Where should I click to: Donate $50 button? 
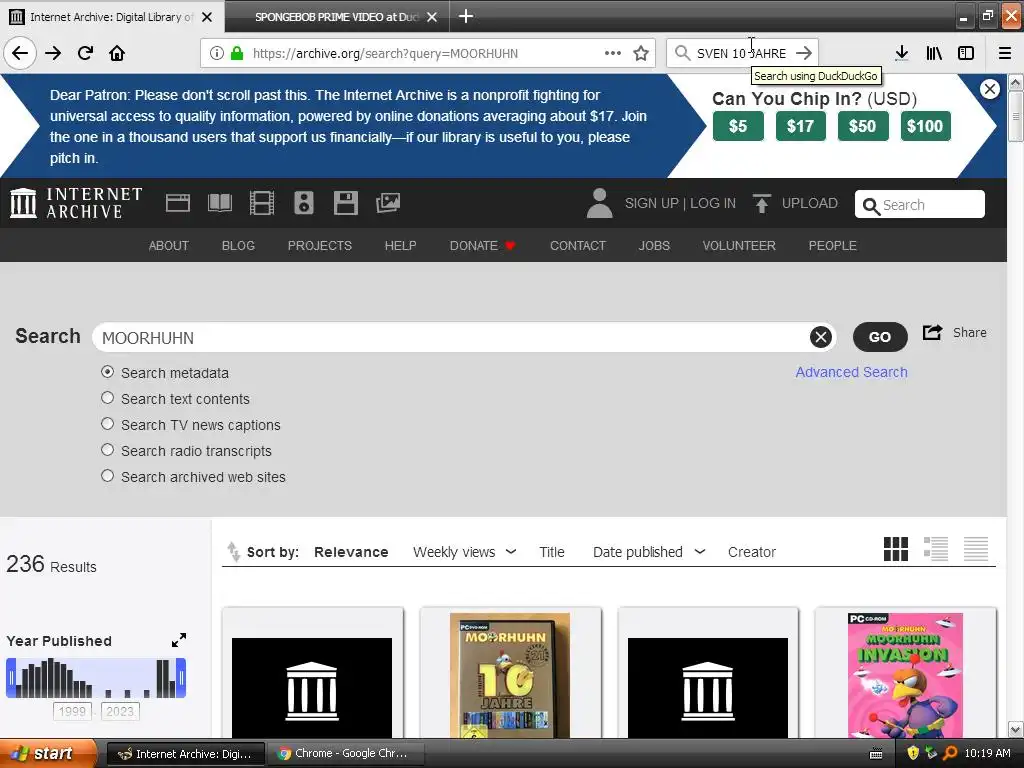pos(862,126)
